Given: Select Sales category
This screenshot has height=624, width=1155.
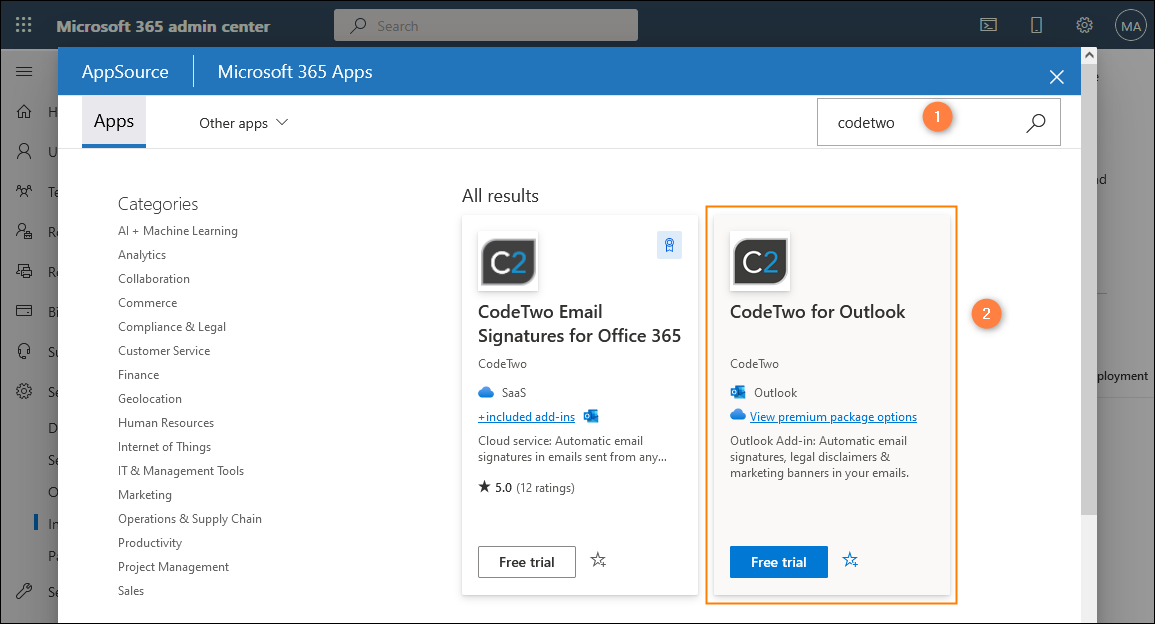Looking at the screenshot, I should point(131,591).
